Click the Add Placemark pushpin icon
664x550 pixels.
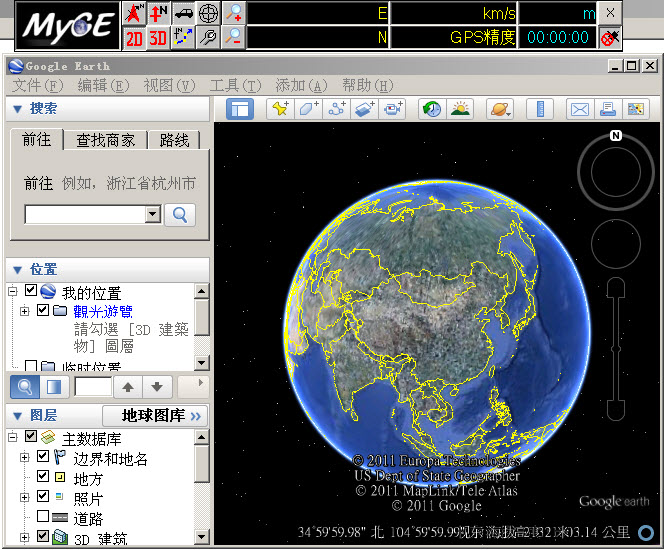point(280,109)
